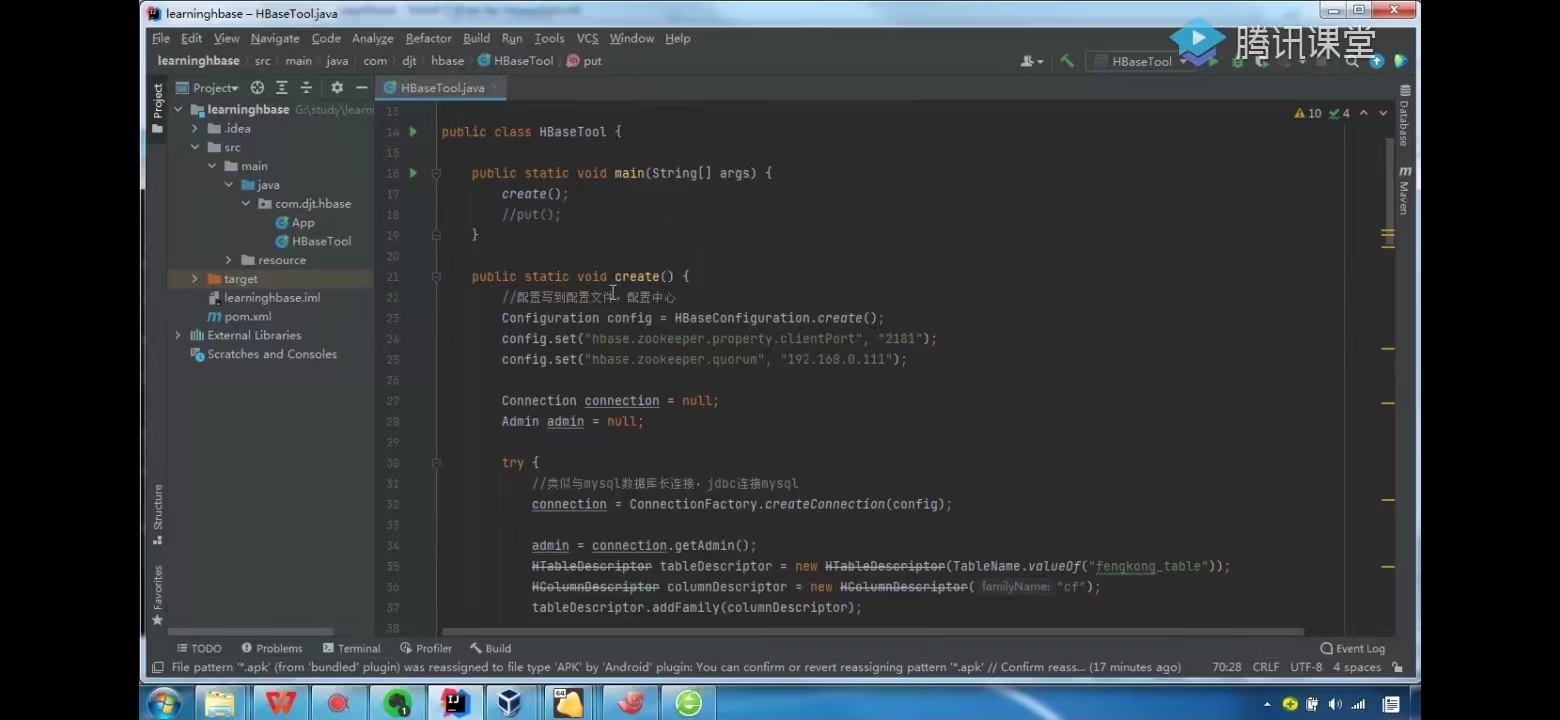Image resolution: width=1560 pixels, height=720 pixels.
Task: Go to previous highlighted error arrow
Action: point(1364,113)
